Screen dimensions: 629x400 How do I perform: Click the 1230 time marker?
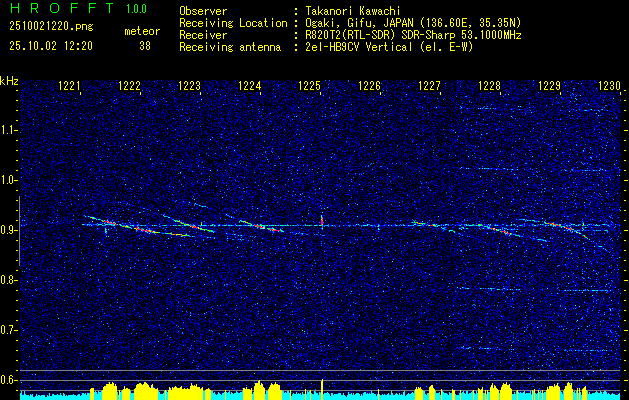tap(609, 86)
